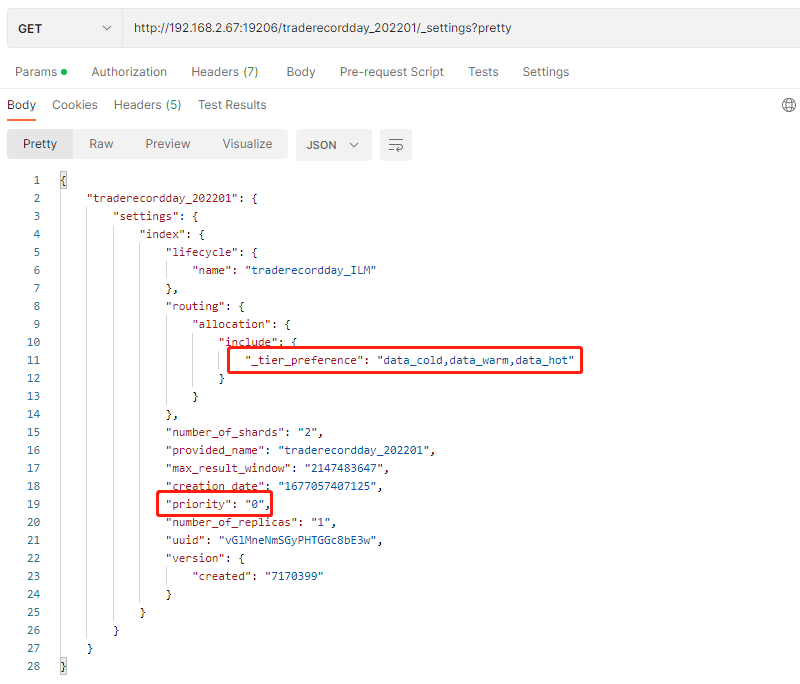The height and width of the screenshot is (684, 800).
Task: Click the "max_result_window" key text
Action: tap(229, 468)
